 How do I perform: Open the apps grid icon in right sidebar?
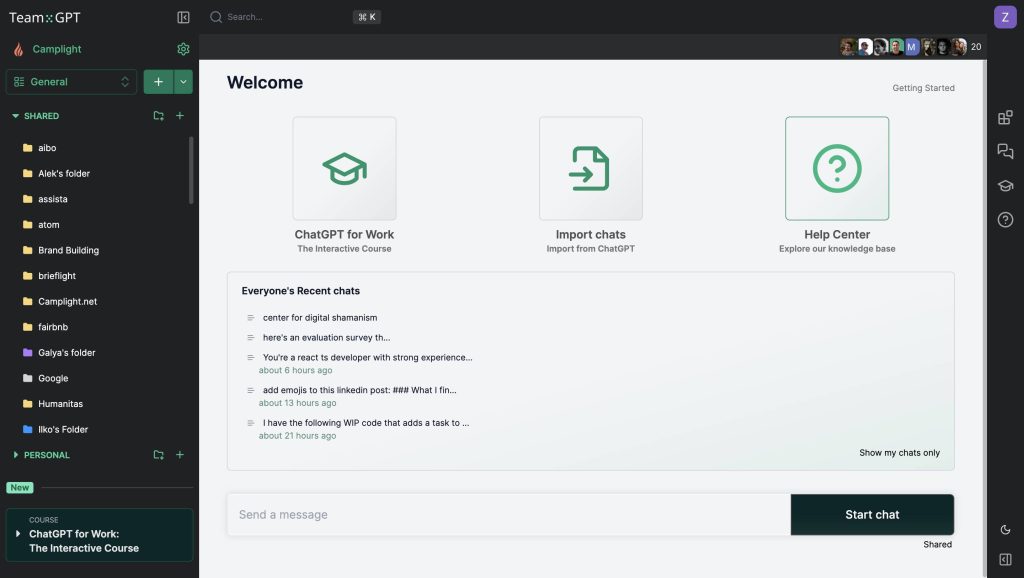1004,117
